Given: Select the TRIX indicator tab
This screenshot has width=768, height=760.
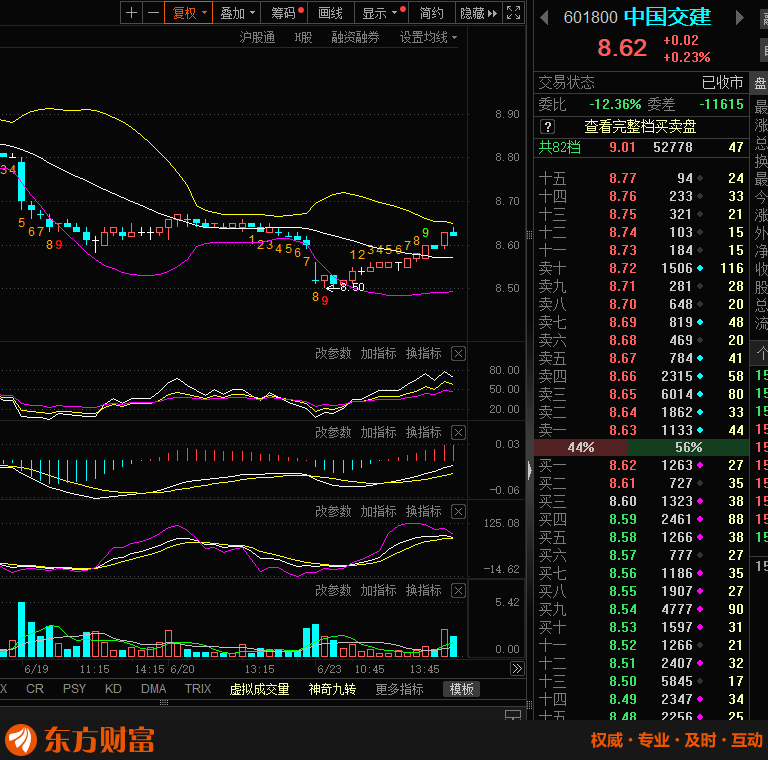Looking at the screenshot, I should tap(198, 689).
